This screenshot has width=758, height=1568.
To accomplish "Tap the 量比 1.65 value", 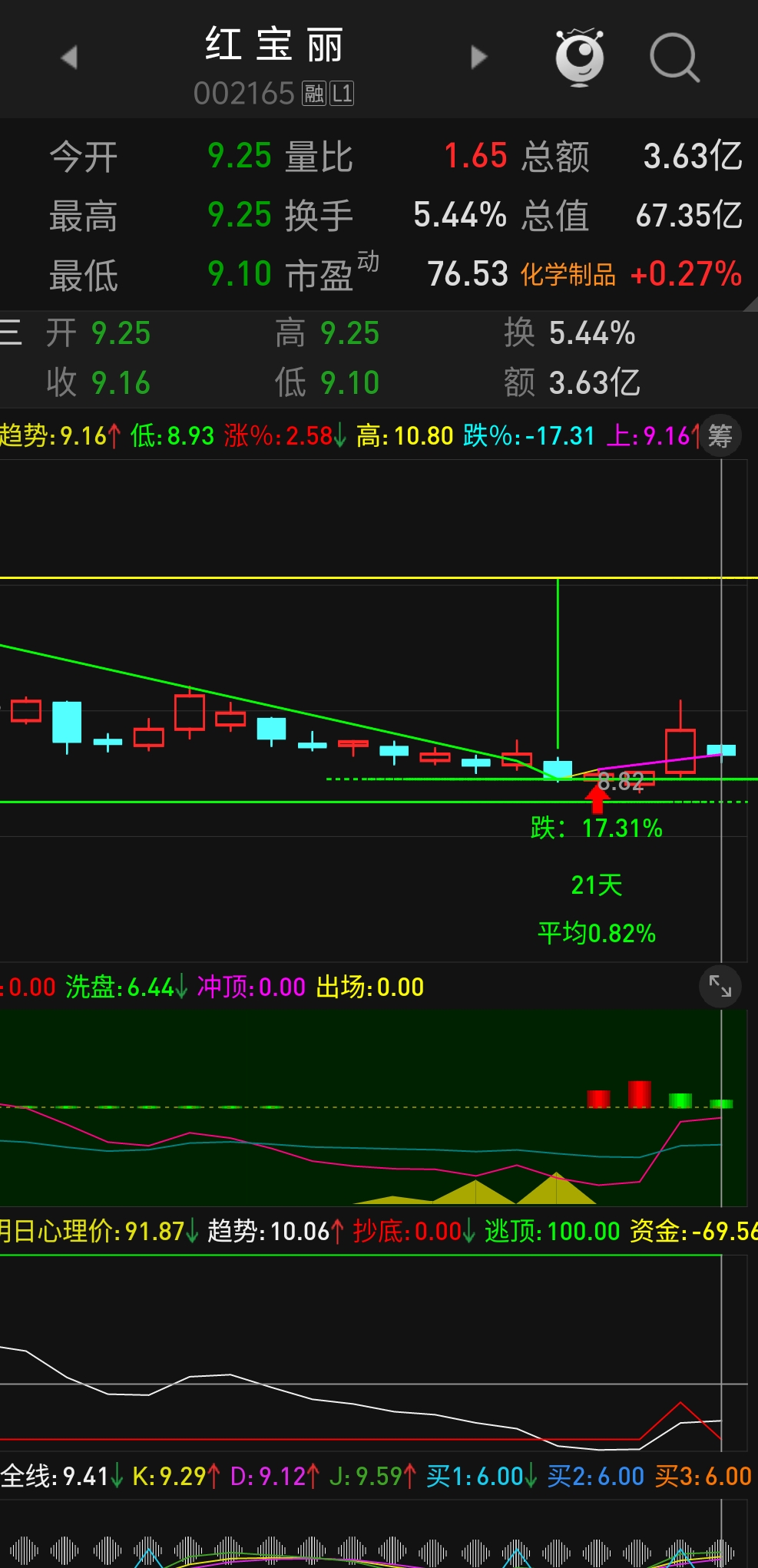I will (475, 156).
